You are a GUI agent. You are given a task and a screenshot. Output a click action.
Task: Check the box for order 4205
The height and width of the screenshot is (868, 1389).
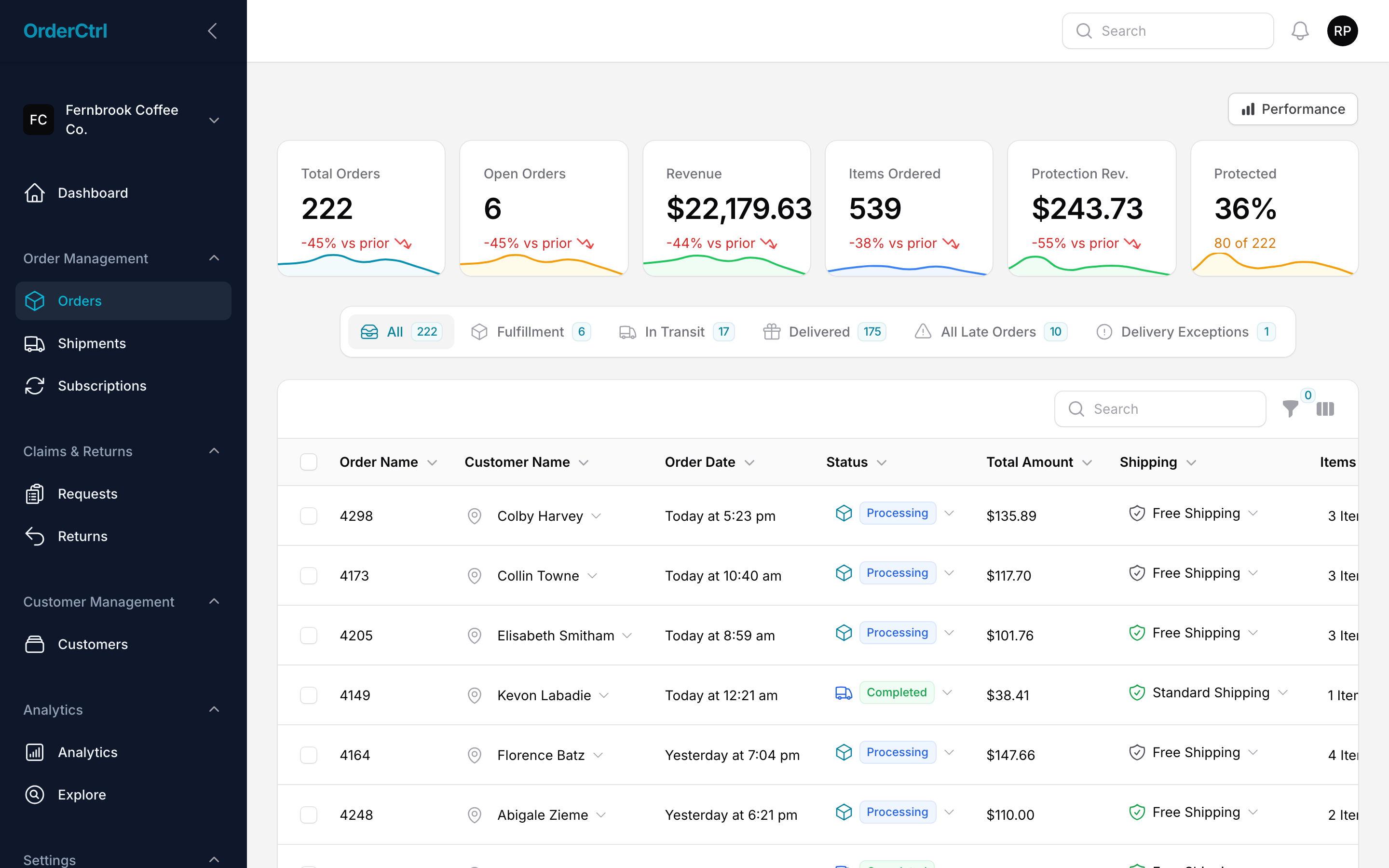click(309, 636)
